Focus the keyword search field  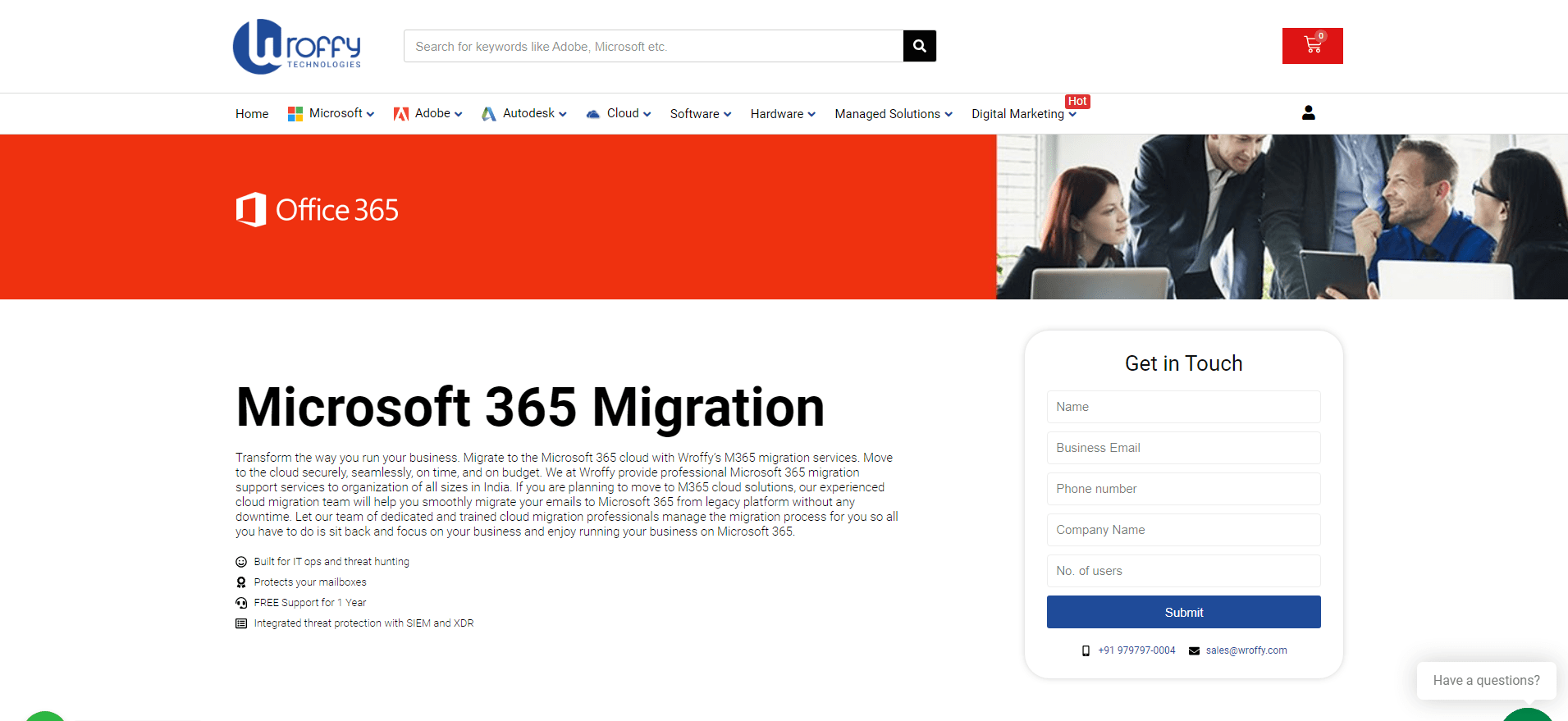[653, 46]
